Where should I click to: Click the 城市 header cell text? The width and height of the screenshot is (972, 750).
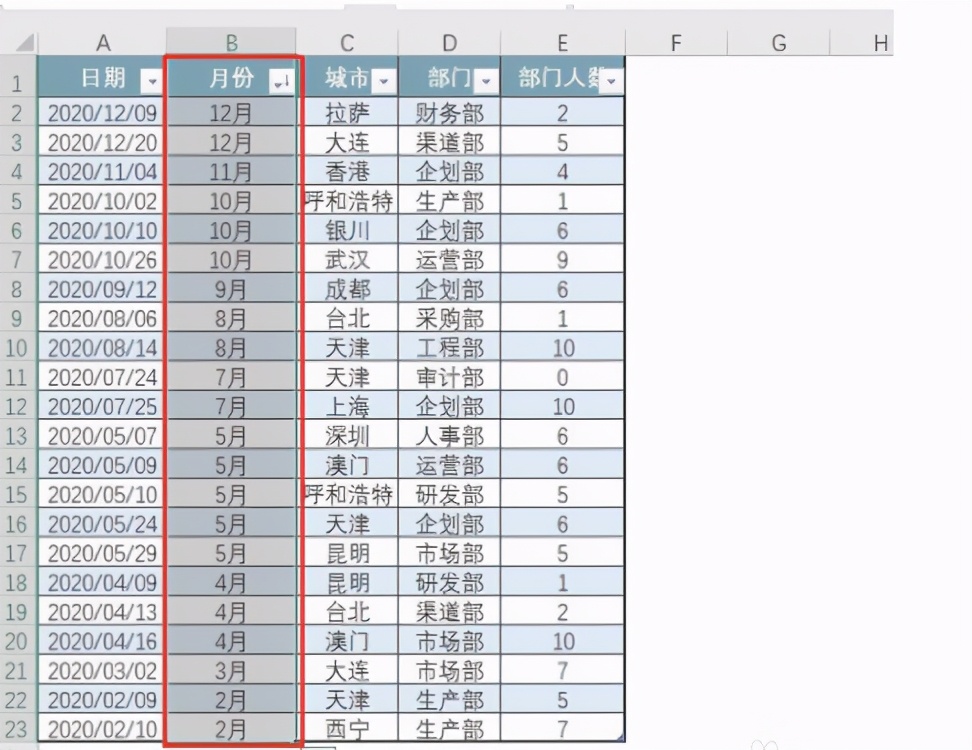point(347,78)
